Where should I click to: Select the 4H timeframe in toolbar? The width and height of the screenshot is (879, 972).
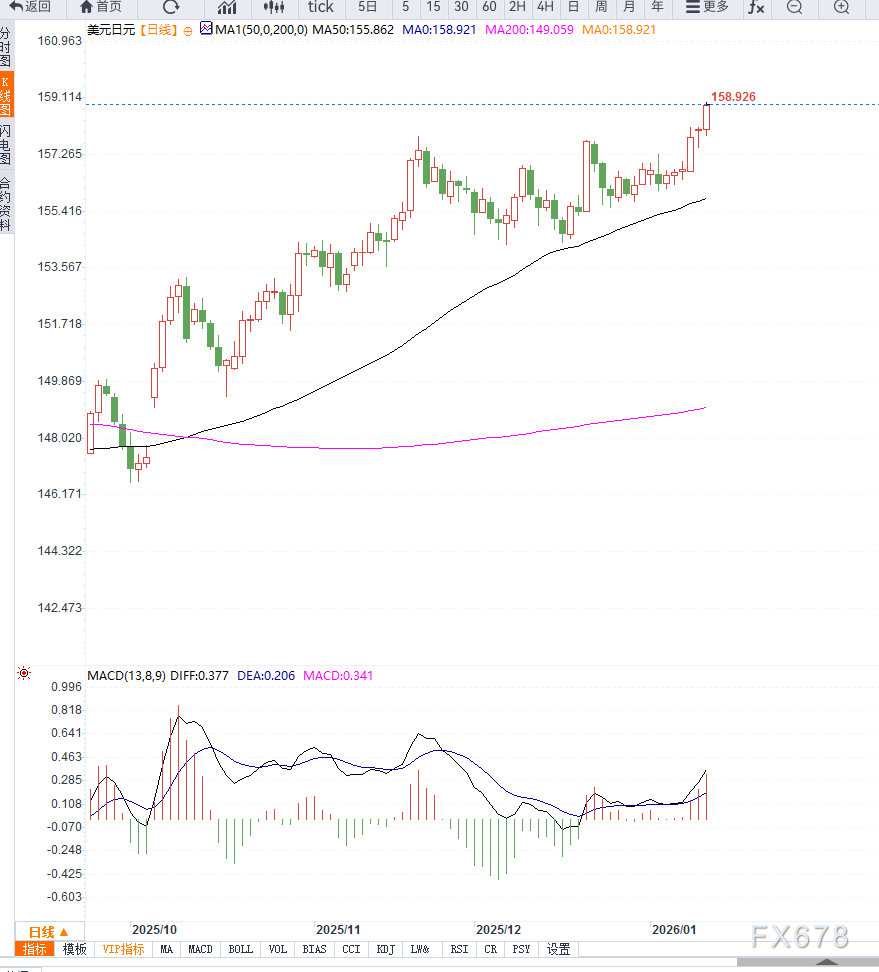pyautogui.click(x=545, y=7)
